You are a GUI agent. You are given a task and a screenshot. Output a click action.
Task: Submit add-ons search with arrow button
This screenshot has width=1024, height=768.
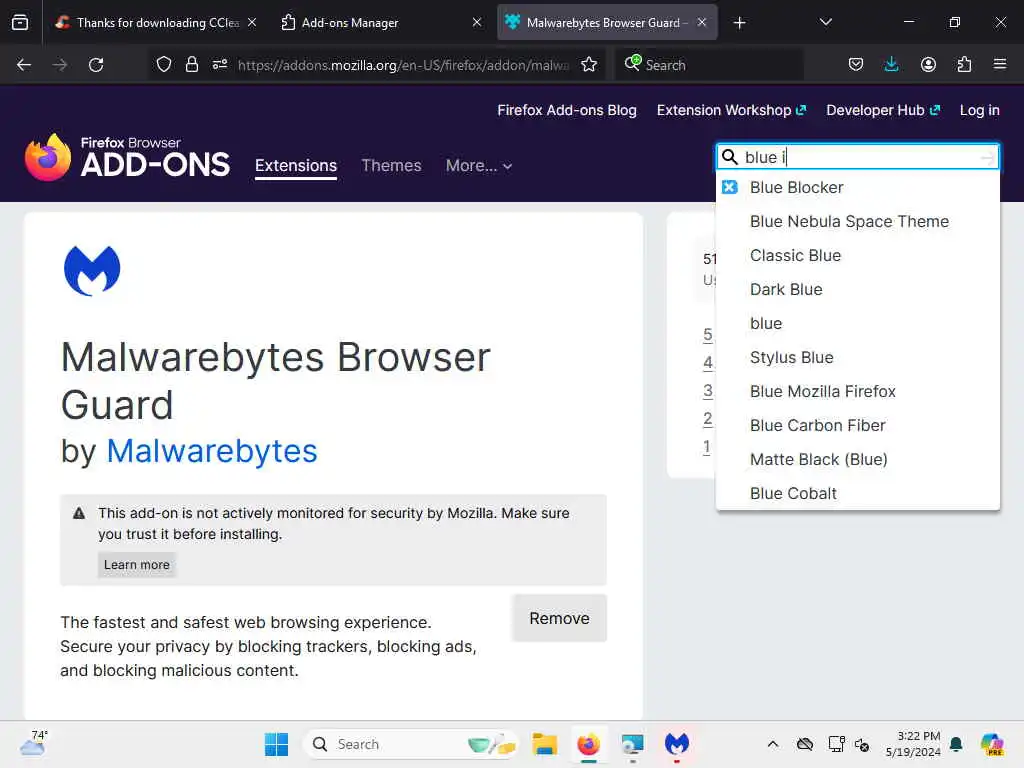[987, 157]
